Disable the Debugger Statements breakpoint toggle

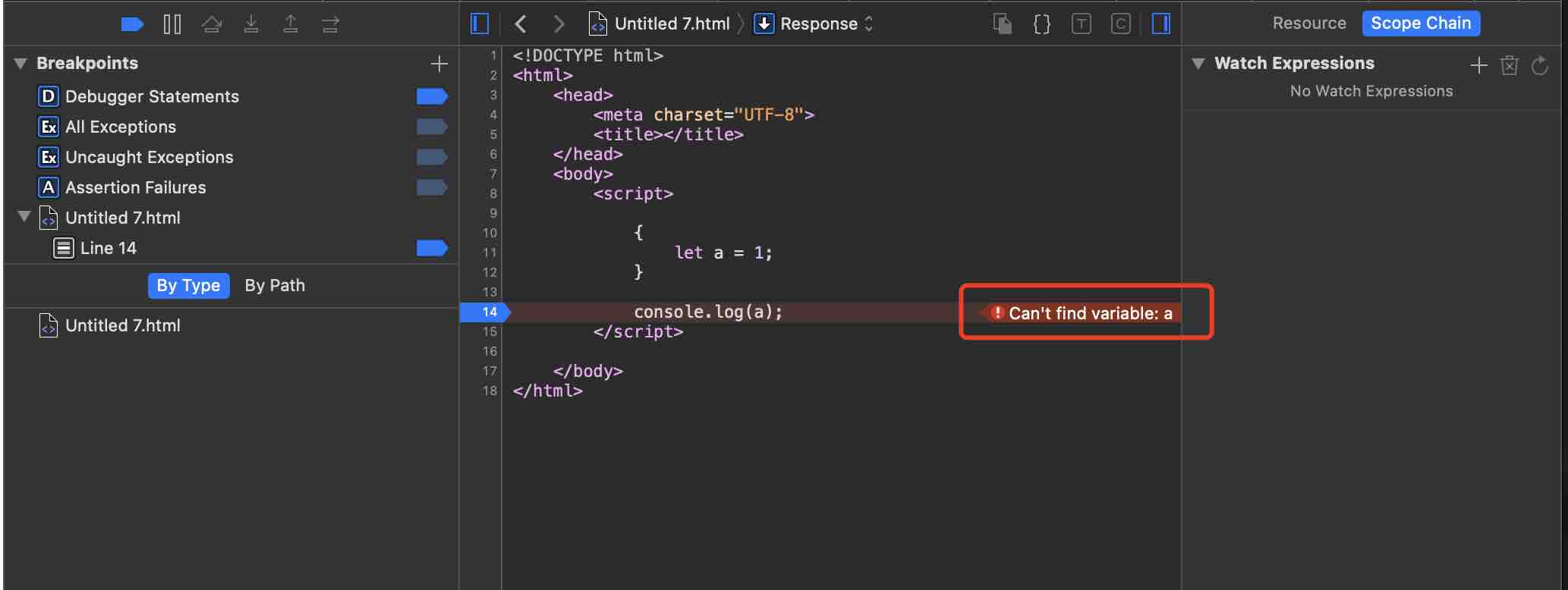tap(432, 96)
